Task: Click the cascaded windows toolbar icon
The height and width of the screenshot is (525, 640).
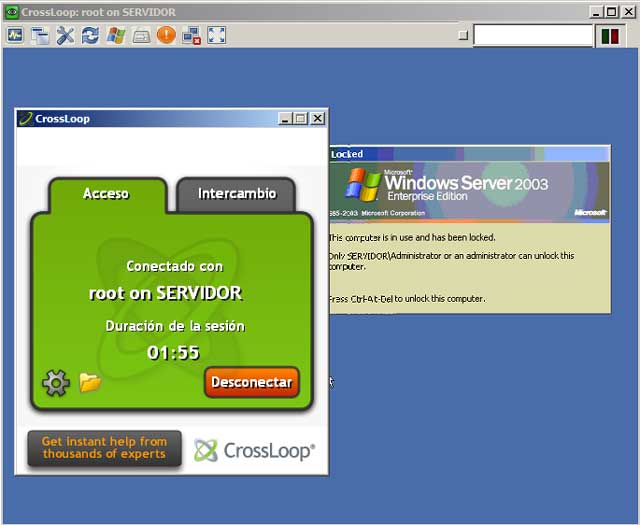Action: point(40,35)
